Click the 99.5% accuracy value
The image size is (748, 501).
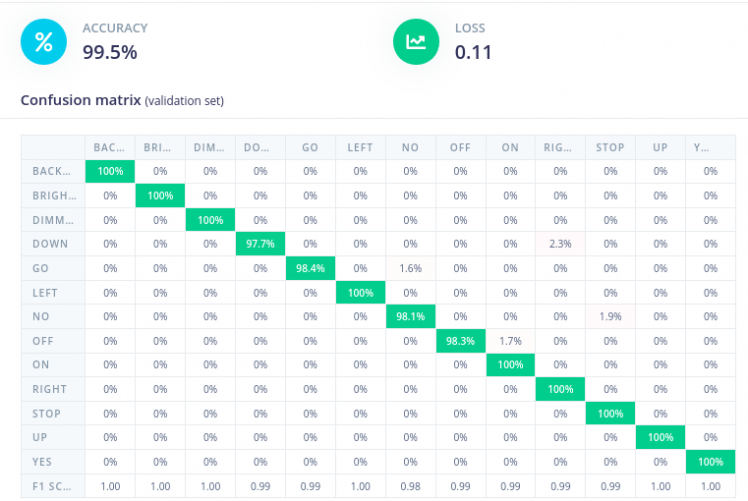click(x=109, y=52)
